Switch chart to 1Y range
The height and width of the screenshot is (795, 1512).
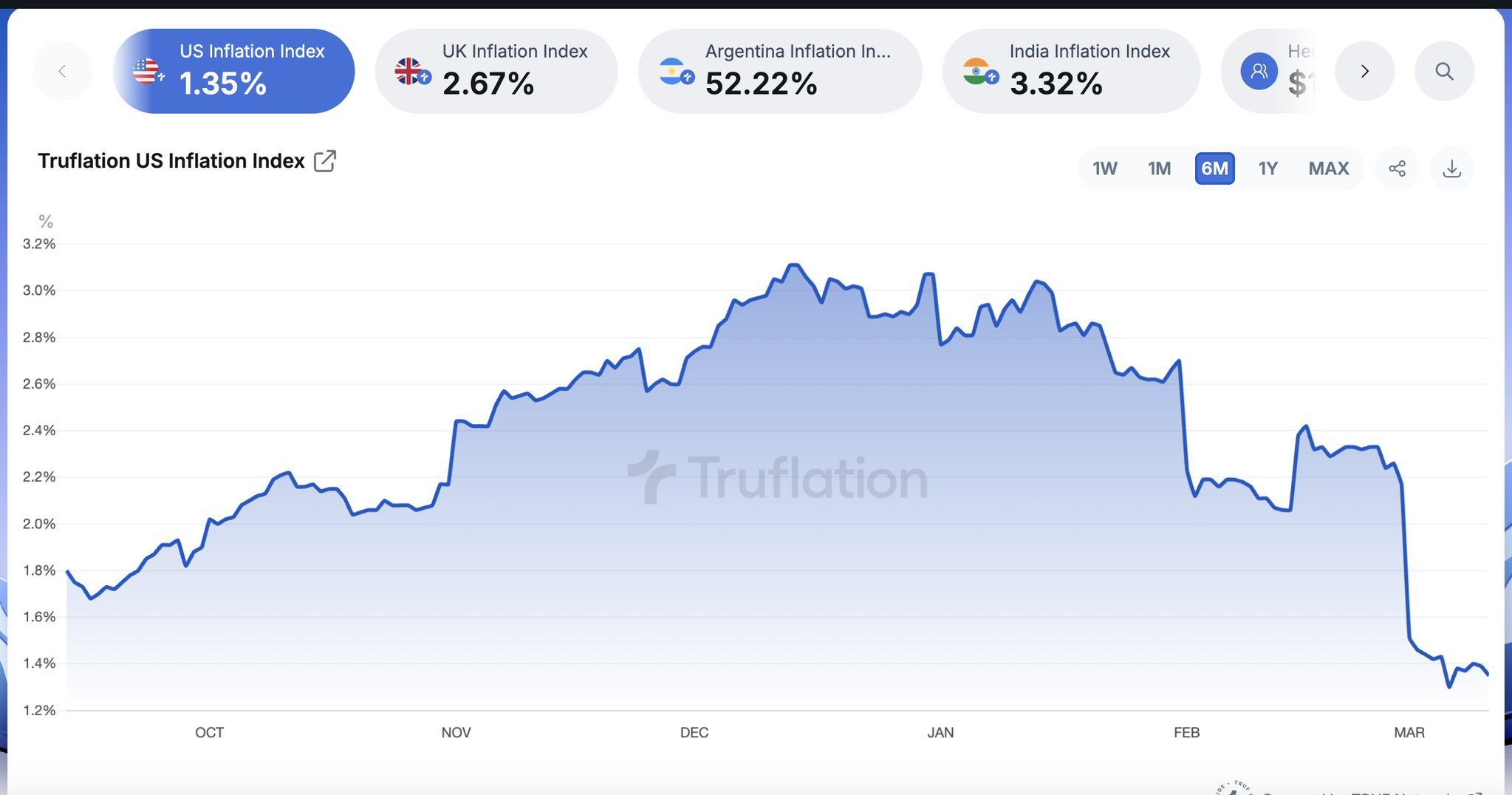point(1268,168)
